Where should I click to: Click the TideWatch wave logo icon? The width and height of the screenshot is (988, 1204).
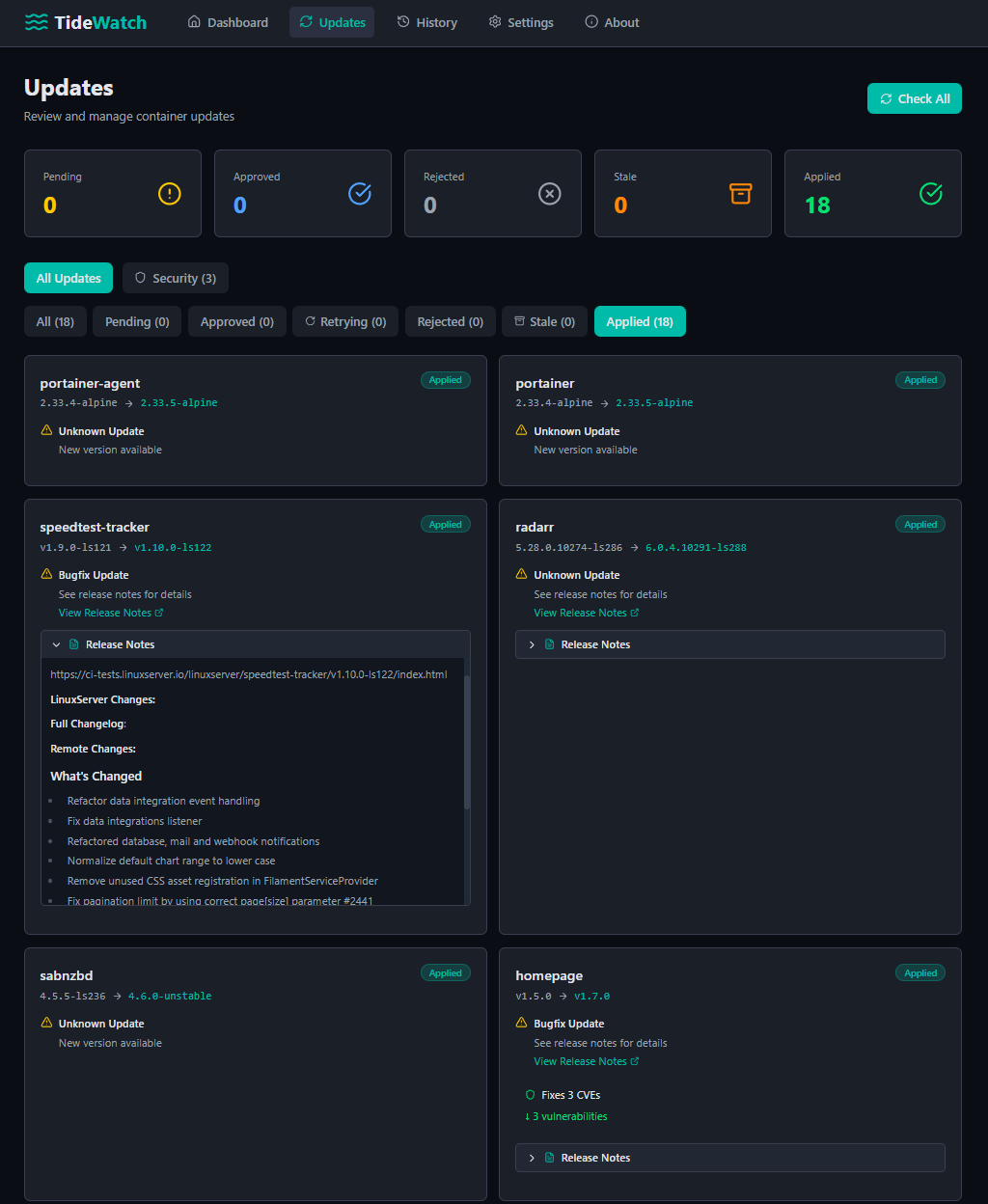36,22
